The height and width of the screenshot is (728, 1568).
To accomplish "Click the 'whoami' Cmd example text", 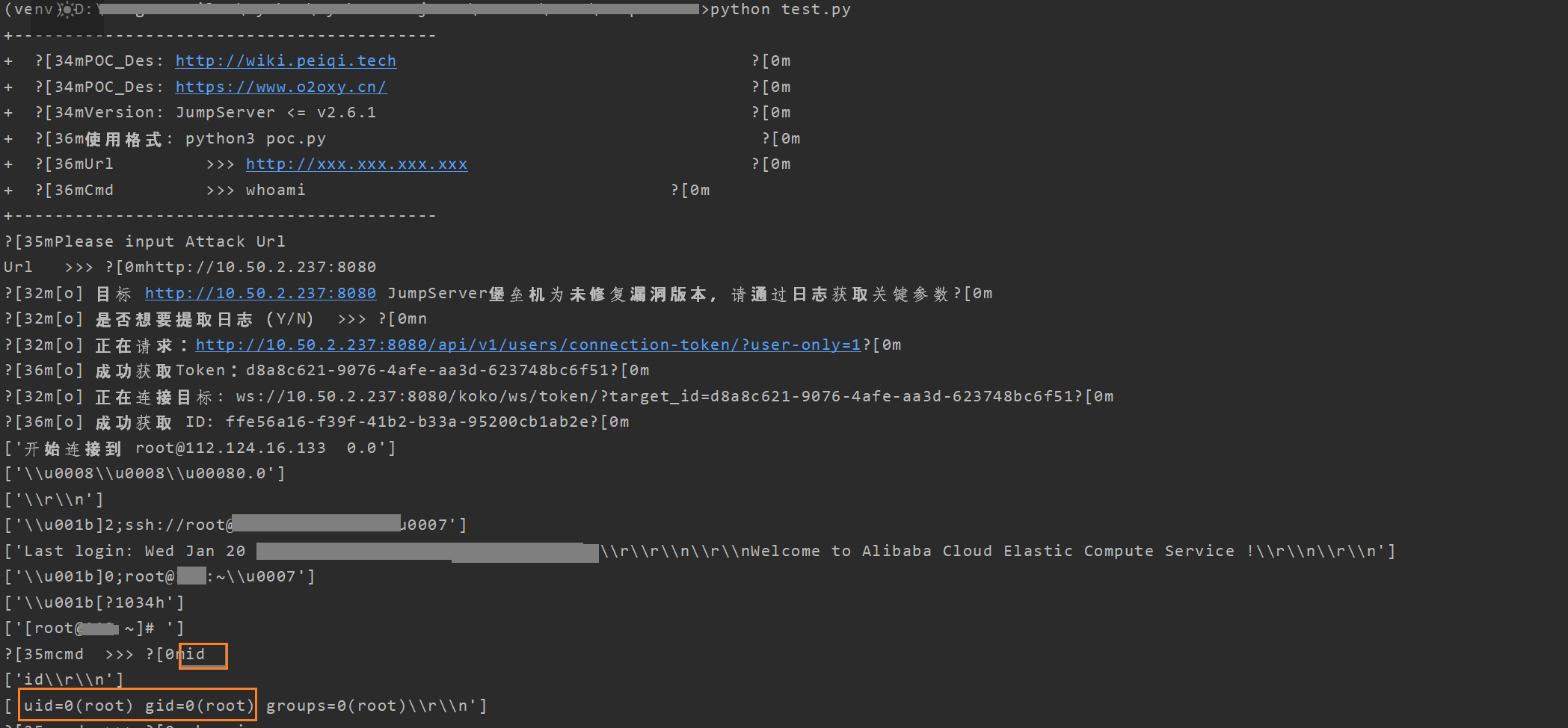I will coord(276,190).
